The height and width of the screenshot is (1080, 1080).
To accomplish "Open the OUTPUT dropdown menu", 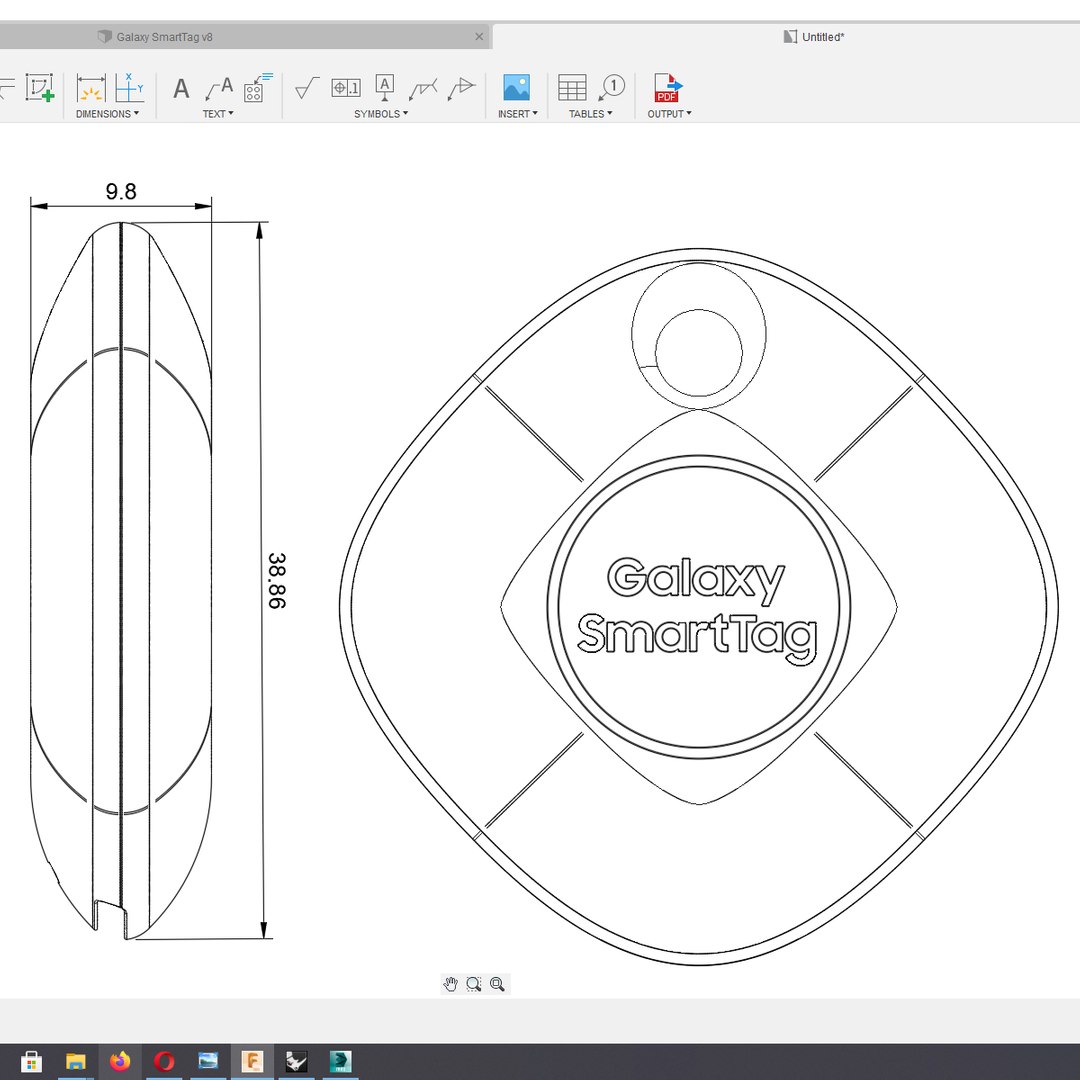I will [x=669, y=114].
